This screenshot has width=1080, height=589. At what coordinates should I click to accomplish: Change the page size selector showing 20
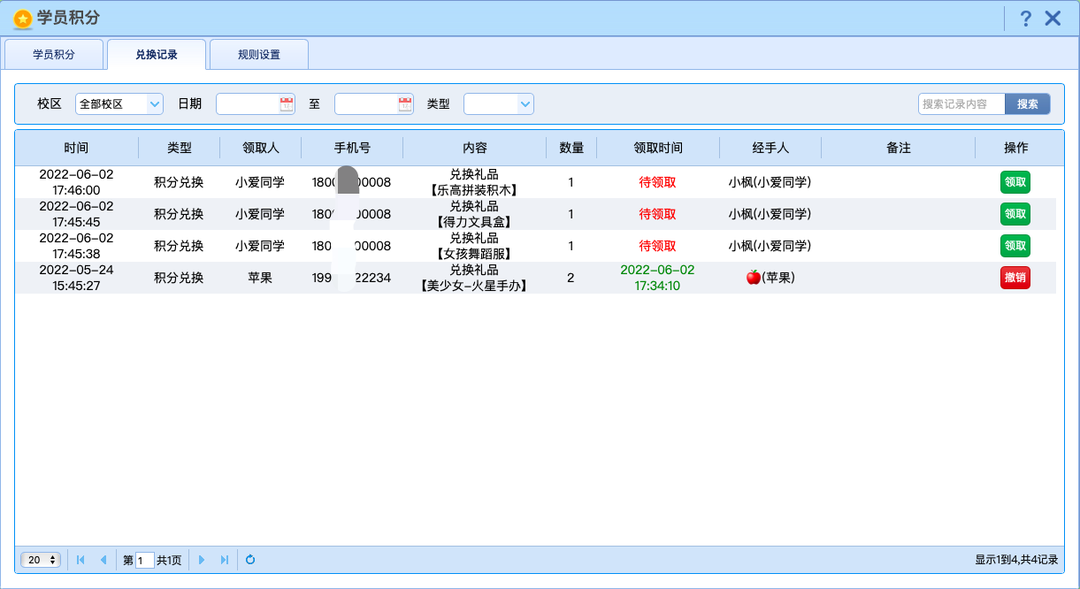pos(41,560)
